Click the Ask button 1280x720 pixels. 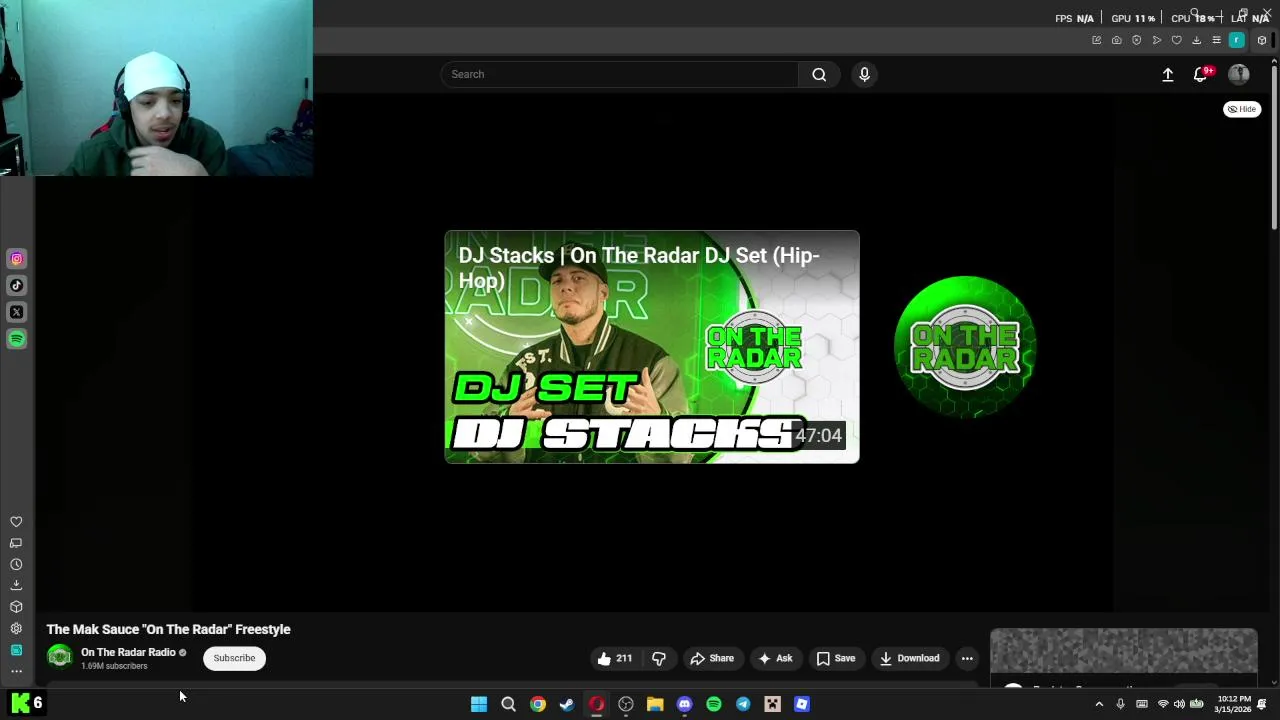pos(775,658)
